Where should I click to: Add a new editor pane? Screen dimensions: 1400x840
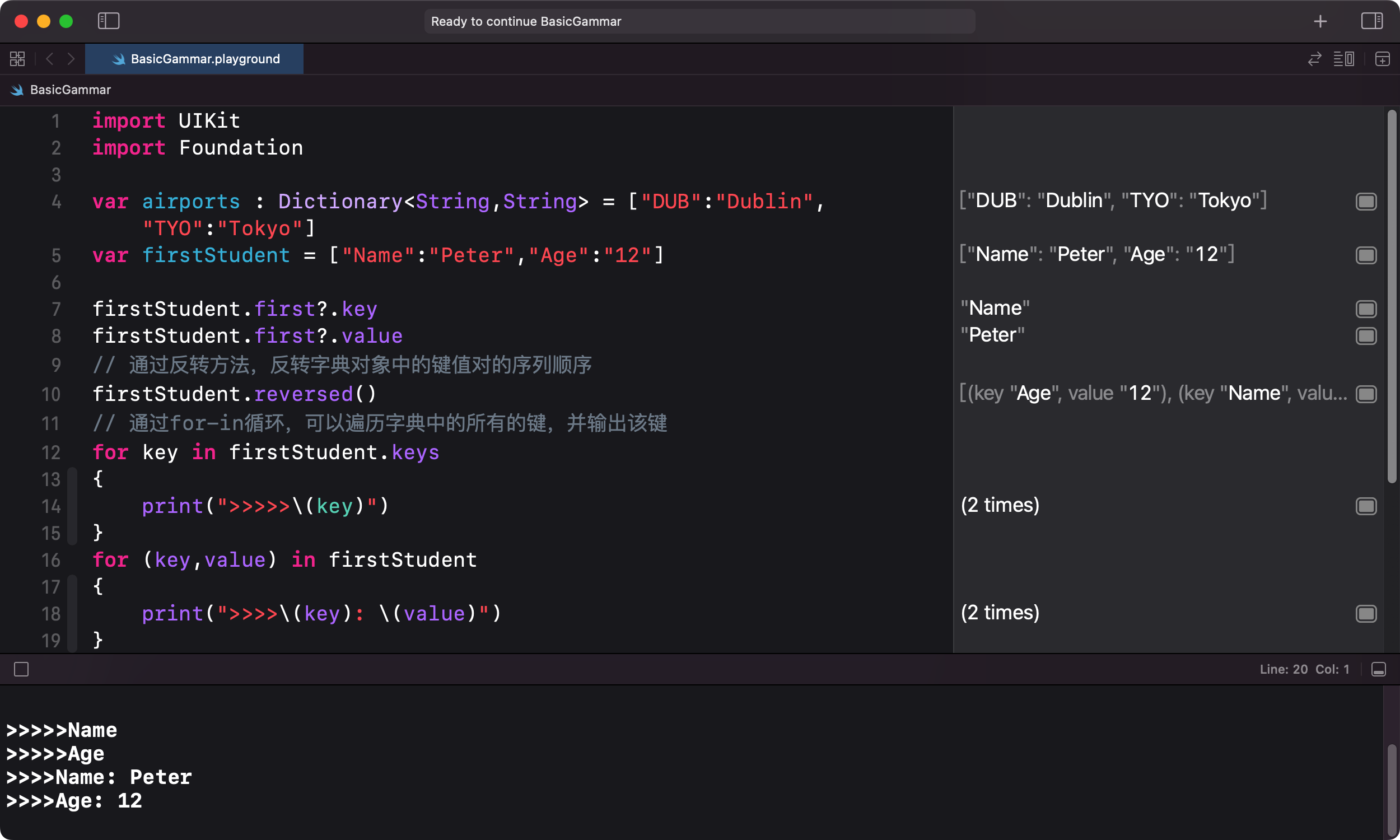click(x=1383, y=59)
